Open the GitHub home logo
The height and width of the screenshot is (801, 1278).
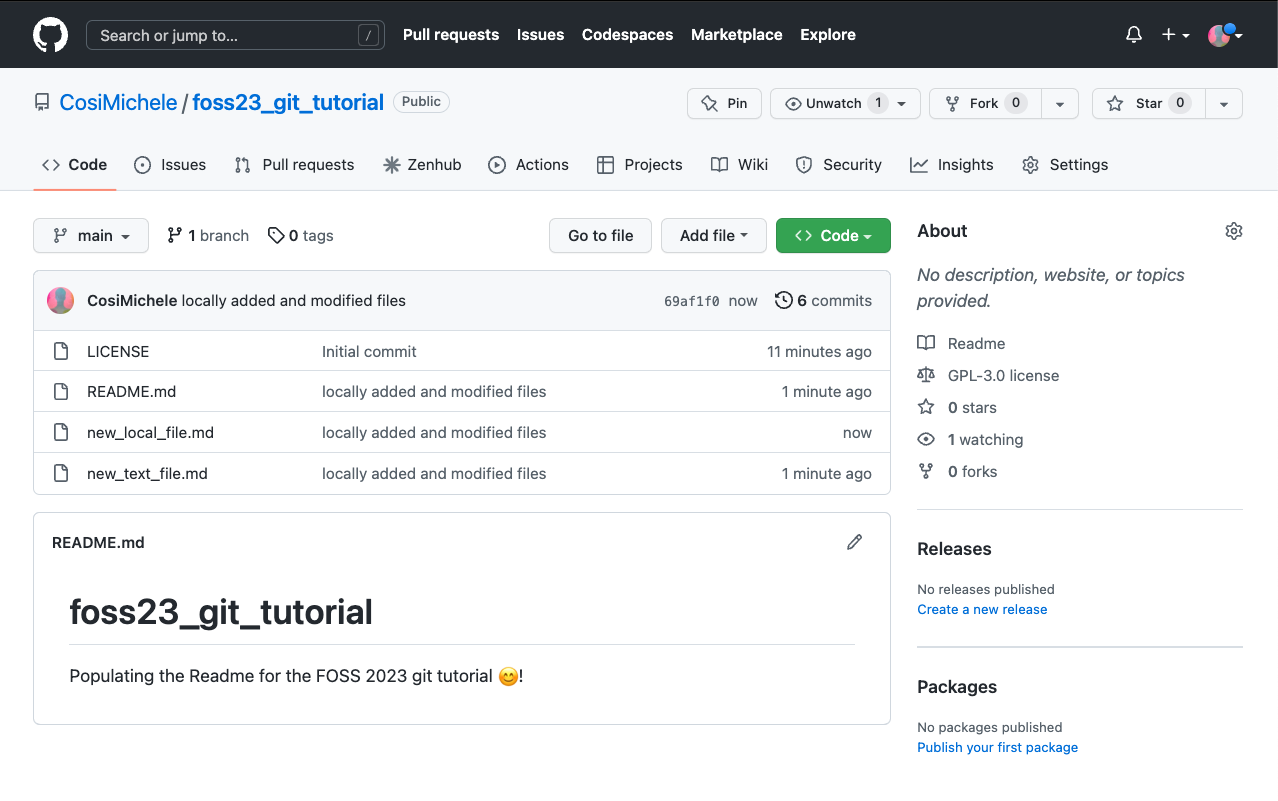tap(50, 35)
